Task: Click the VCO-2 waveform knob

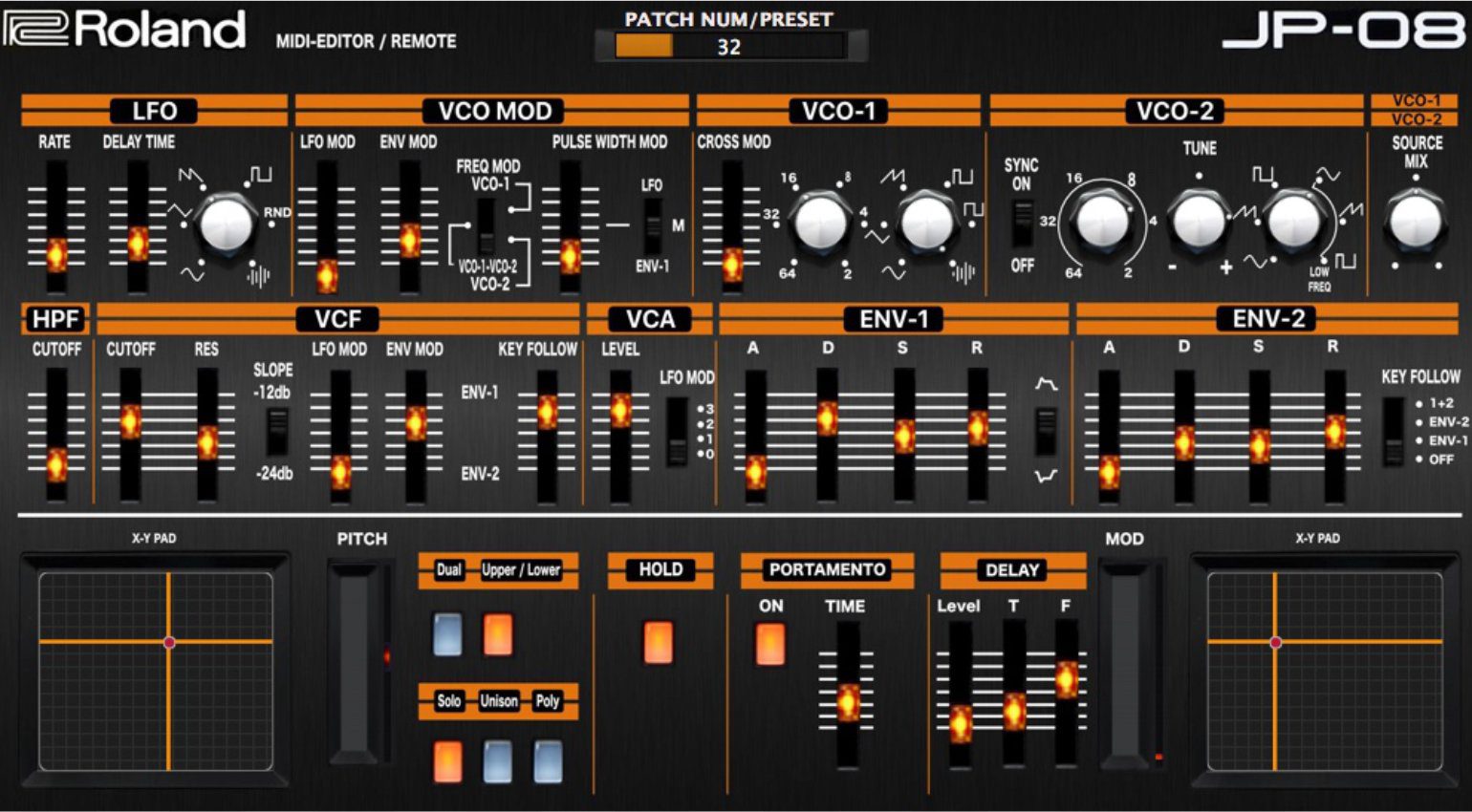Action: point(1293,222)
